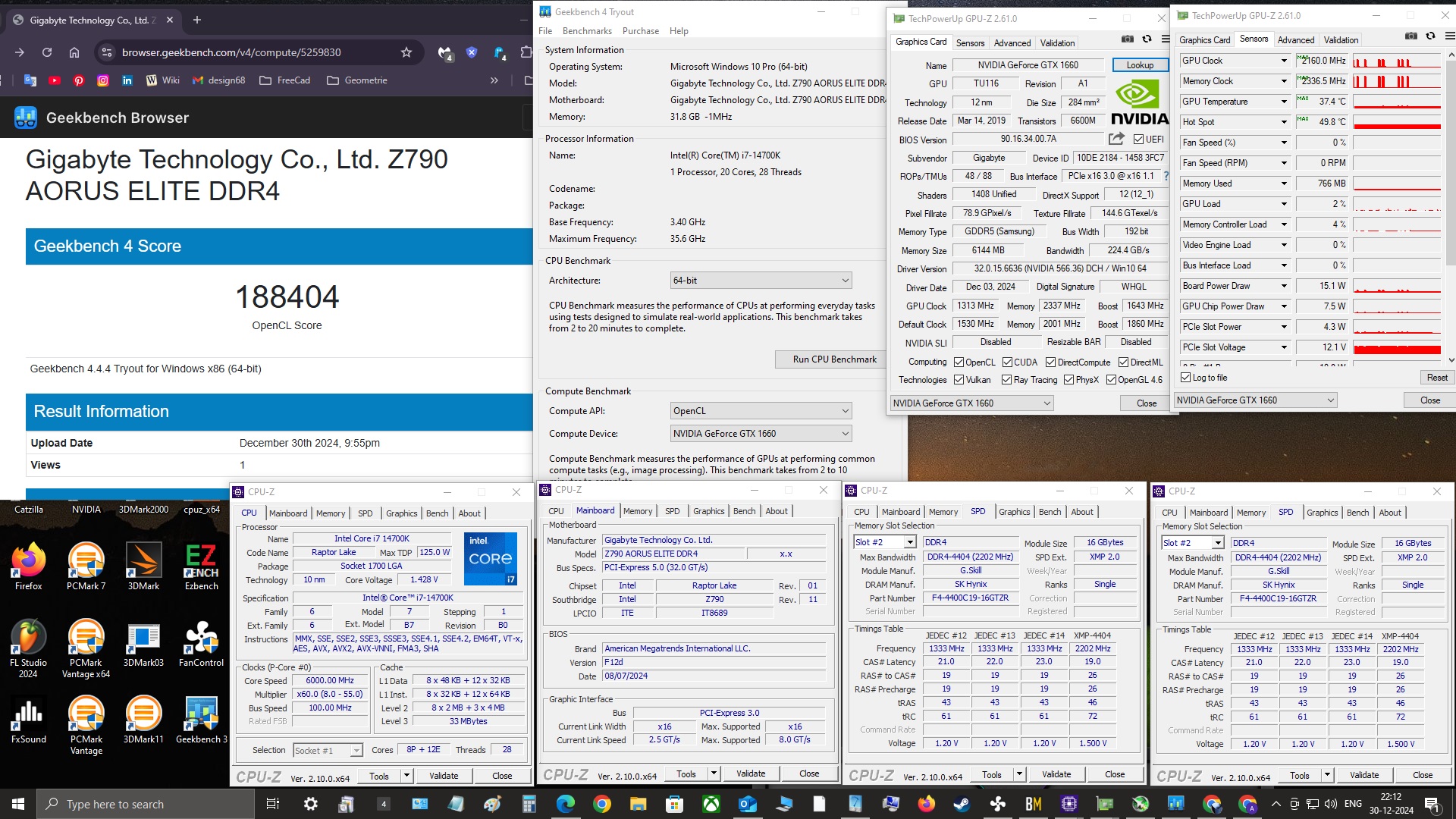
Task: Open FL Studio 2024 desktop shortcut
Action: pos(28,649)
